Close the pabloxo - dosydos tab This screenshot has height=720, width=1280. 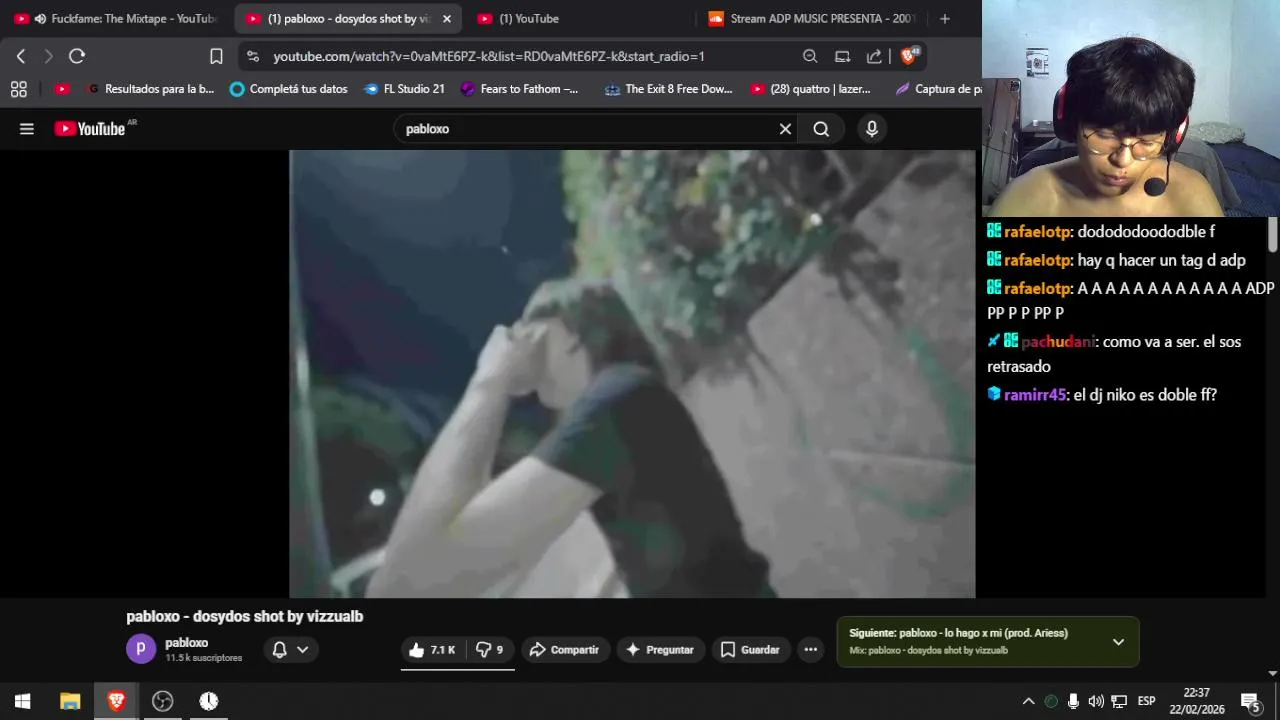(446, 19)
